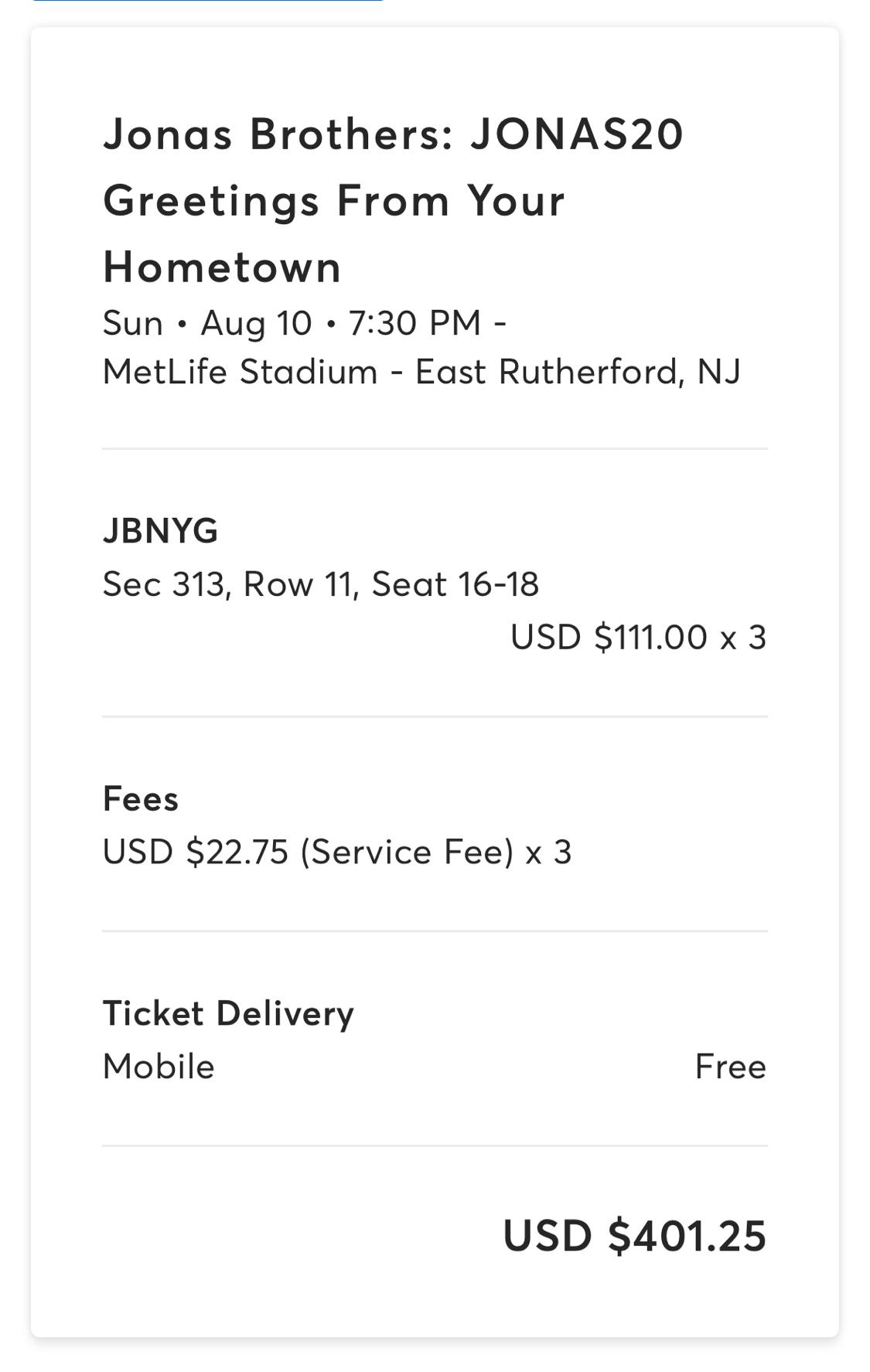Select the Sun Aug 10 7:30 PM date
This screenshot has height=1372, width=870.
(x=305, y=323)
